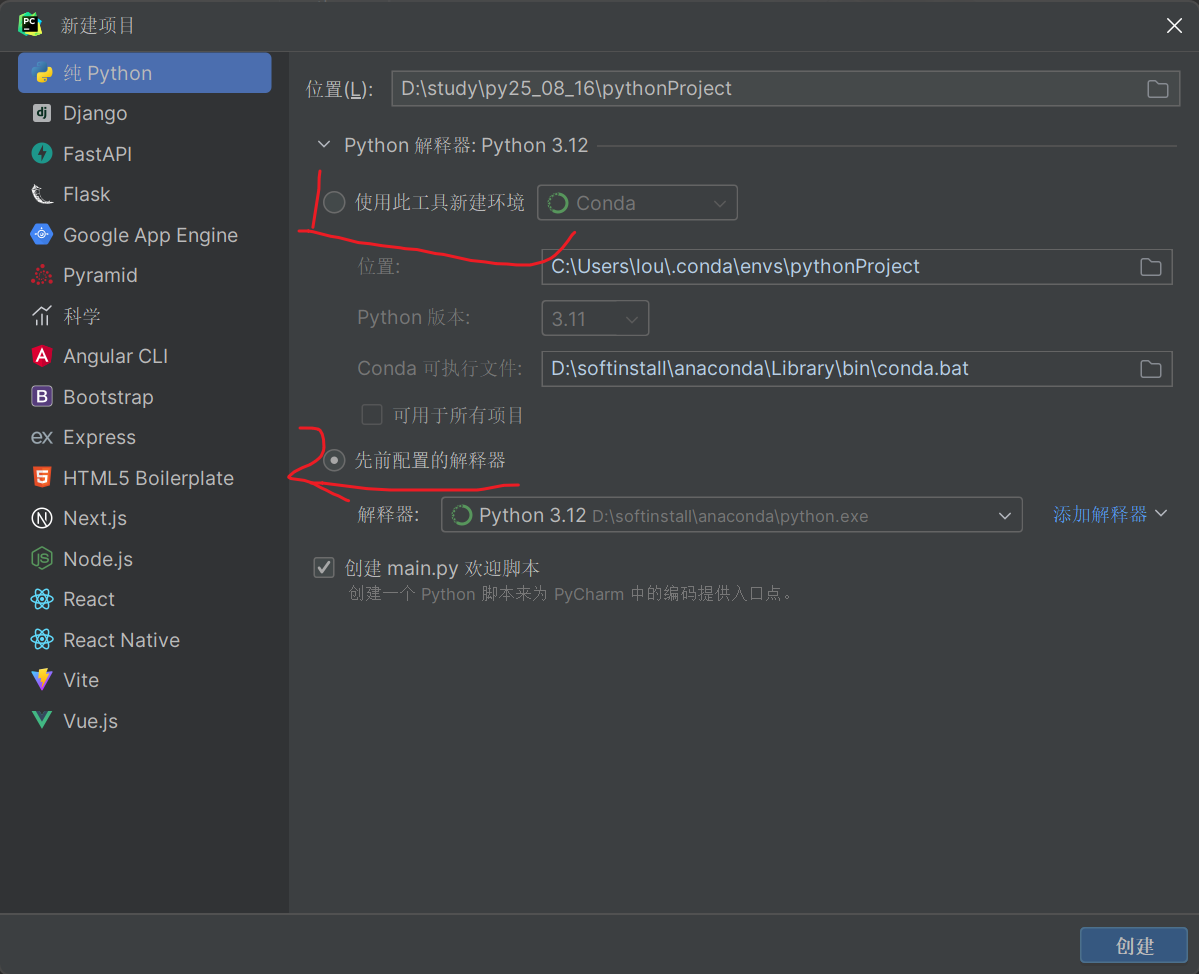Choose Google App Engine project type
This screenshot has height=974, width=1199.
(x=145, y=235)
